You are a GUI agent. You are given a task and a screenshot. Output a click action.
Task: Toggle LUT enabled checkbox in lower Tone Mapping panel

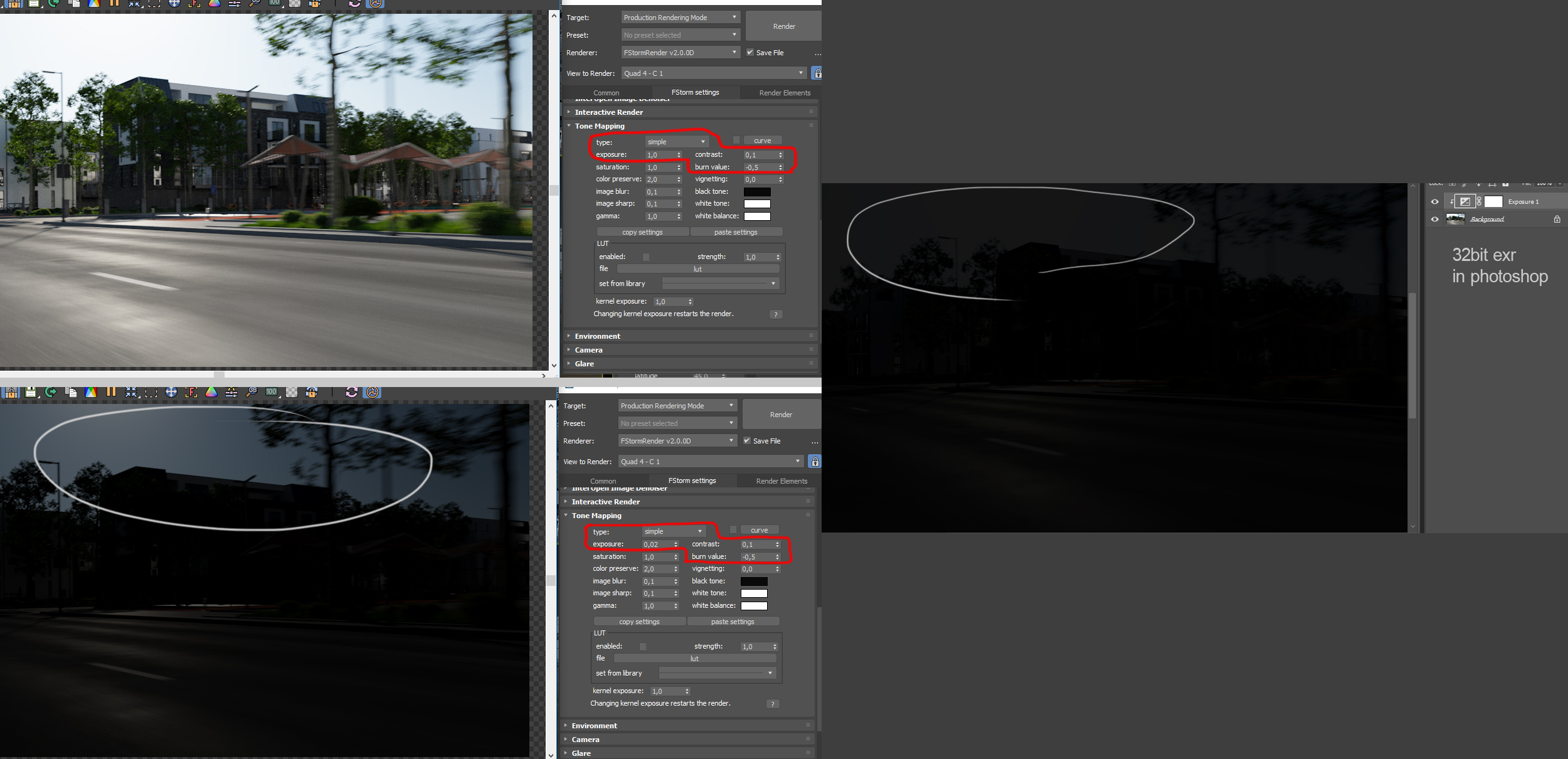(643, 646)
